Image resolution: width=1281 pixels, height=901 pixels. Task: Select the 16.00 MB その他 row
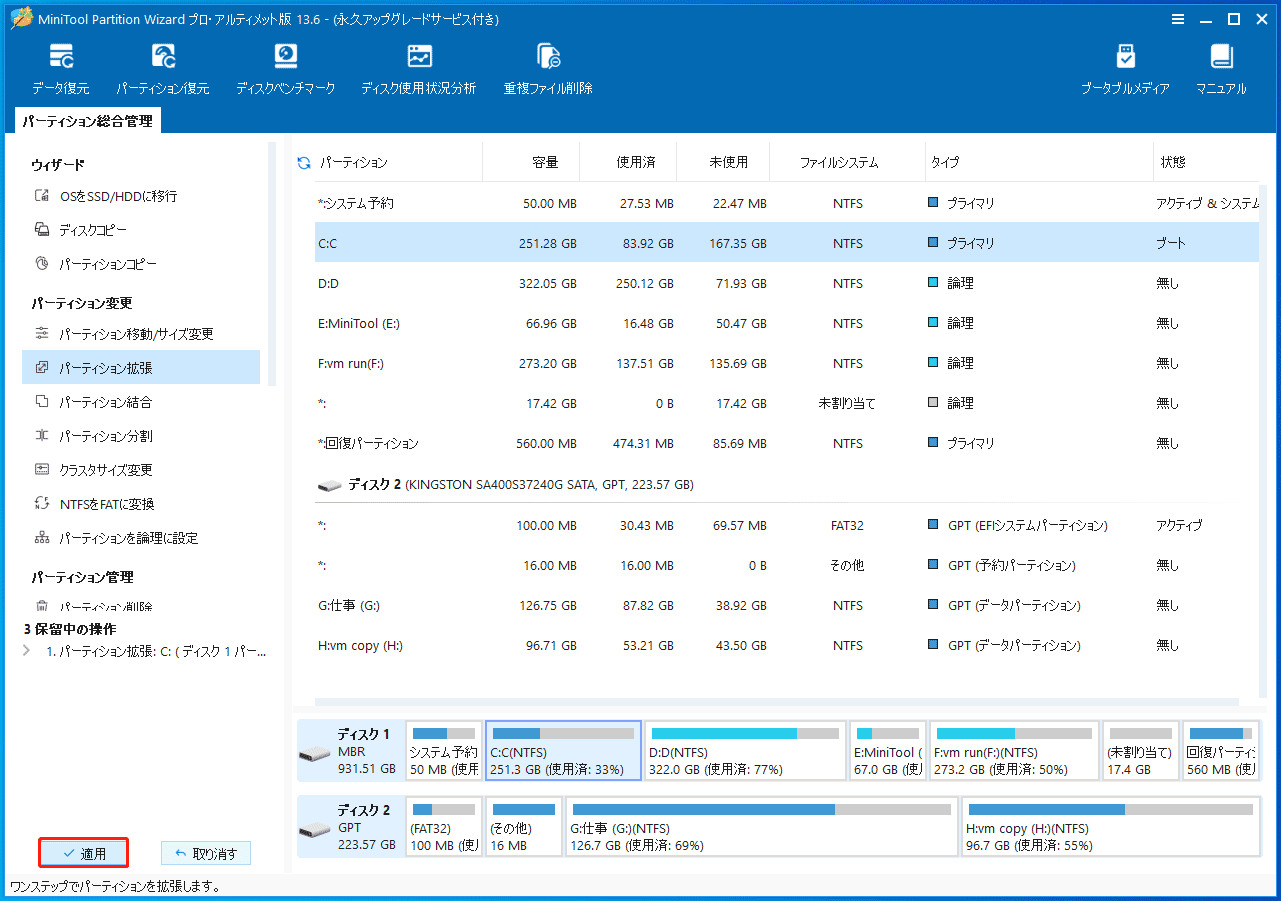[x=786, y=565]
